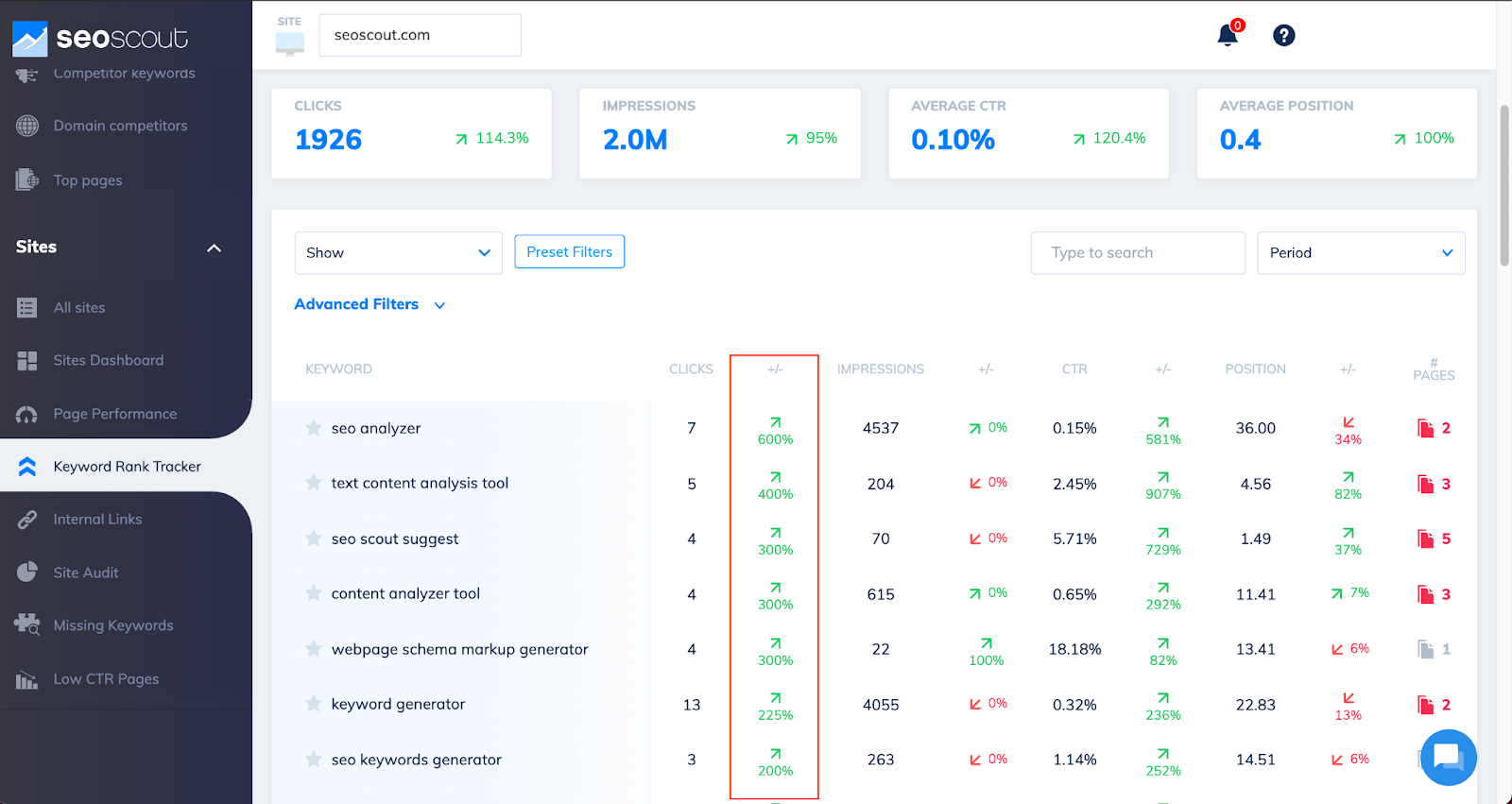Go to Top pages
Viewport: 1512px width, 804px height.
click(x=88, y=180)
